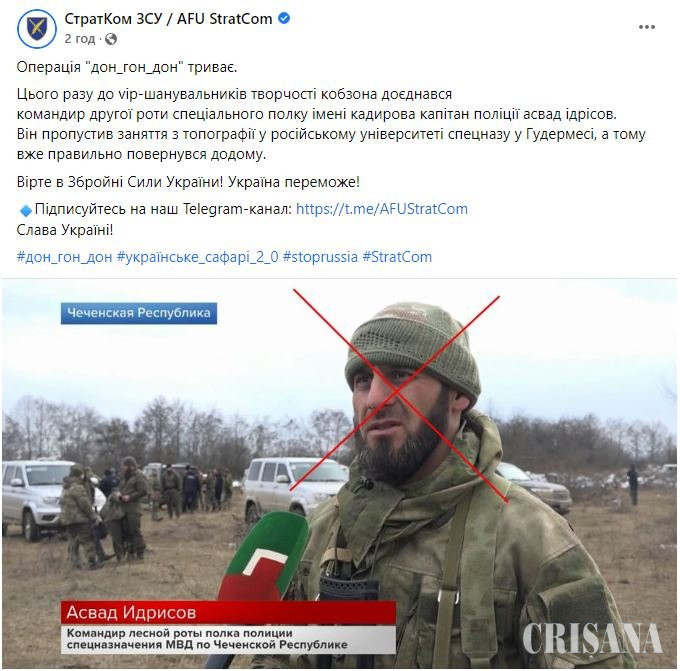Open СтратКом ЗСУ / AFU StratCom page name

[x=168, y=19]
